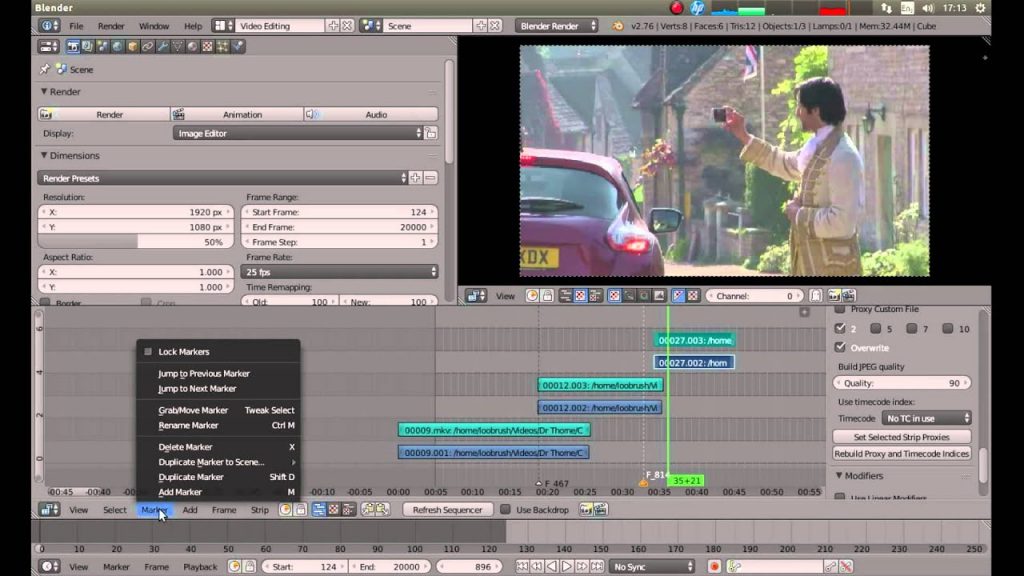Open the system settings gear in the top bar

pos(980,8)
